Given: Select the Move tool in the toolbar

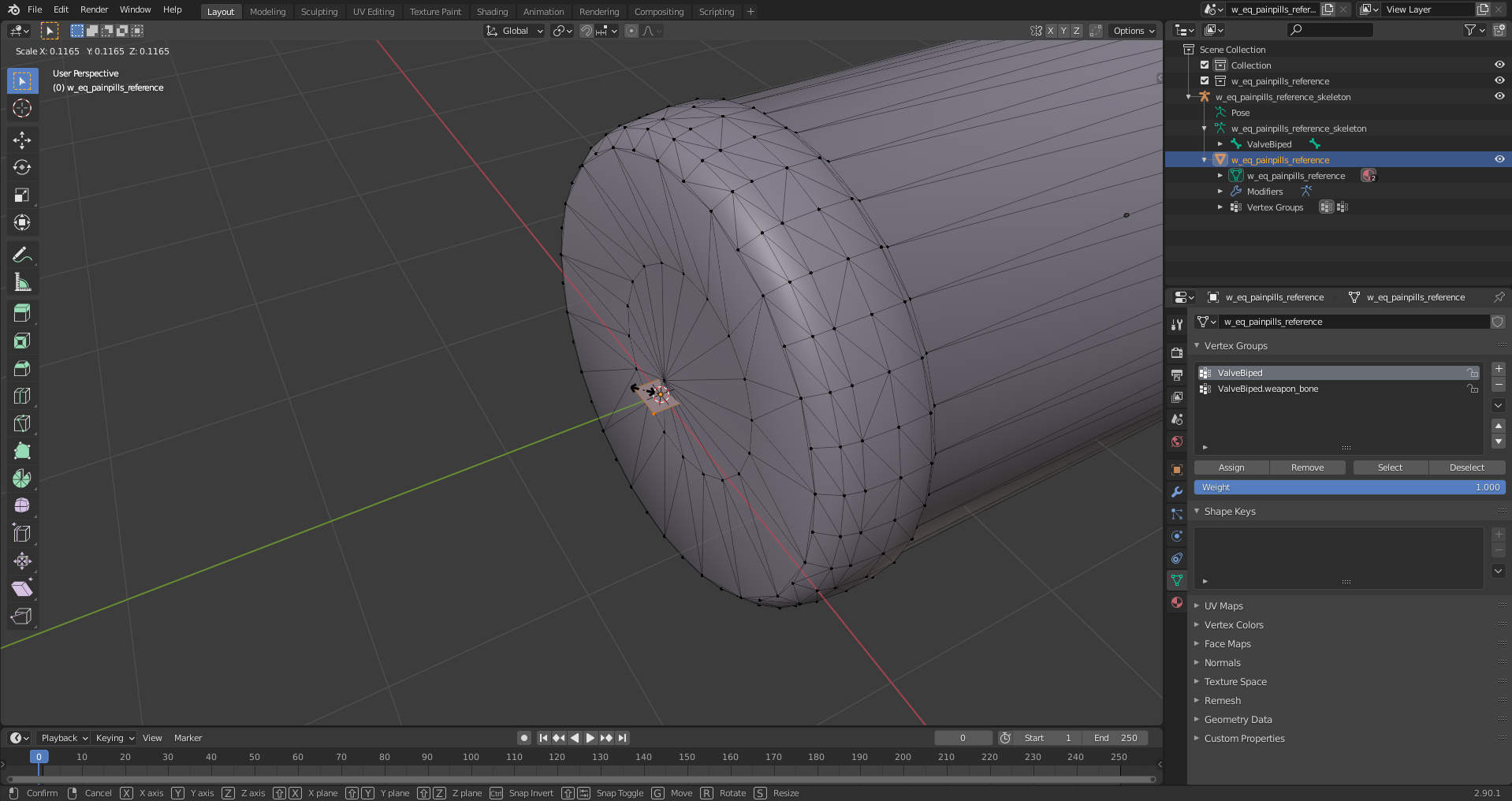Looking at the screenshot, I should point(22,140).
